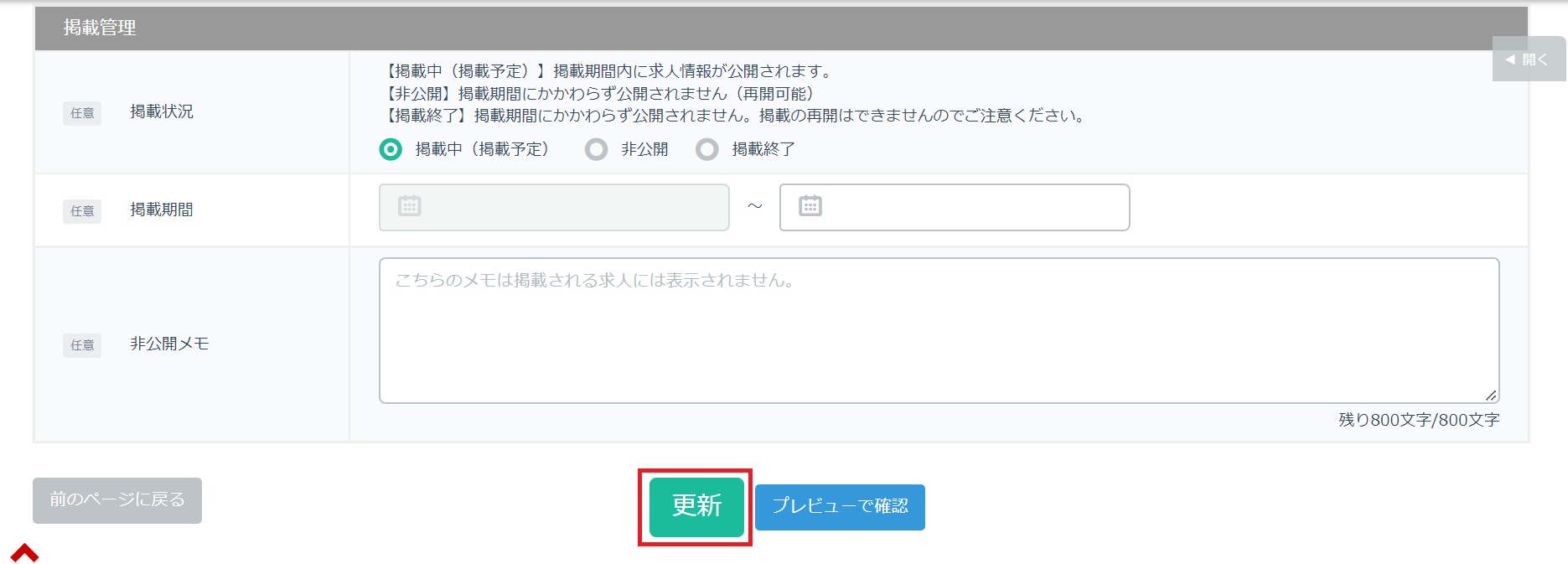Open the start date calendar icon
This screenshot has width=1568, height=564.
pos(409,206)
